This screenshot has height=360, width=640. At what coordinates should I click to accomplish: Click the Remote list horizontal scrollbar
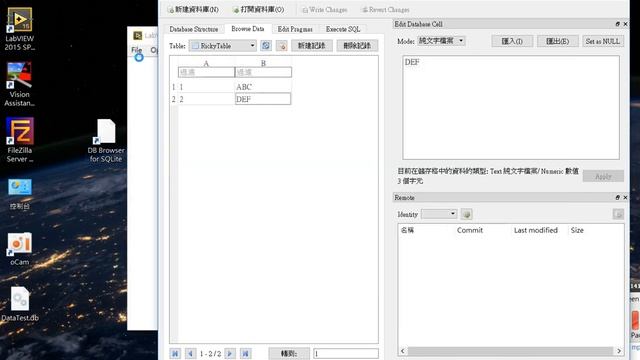tap(511, 351)
